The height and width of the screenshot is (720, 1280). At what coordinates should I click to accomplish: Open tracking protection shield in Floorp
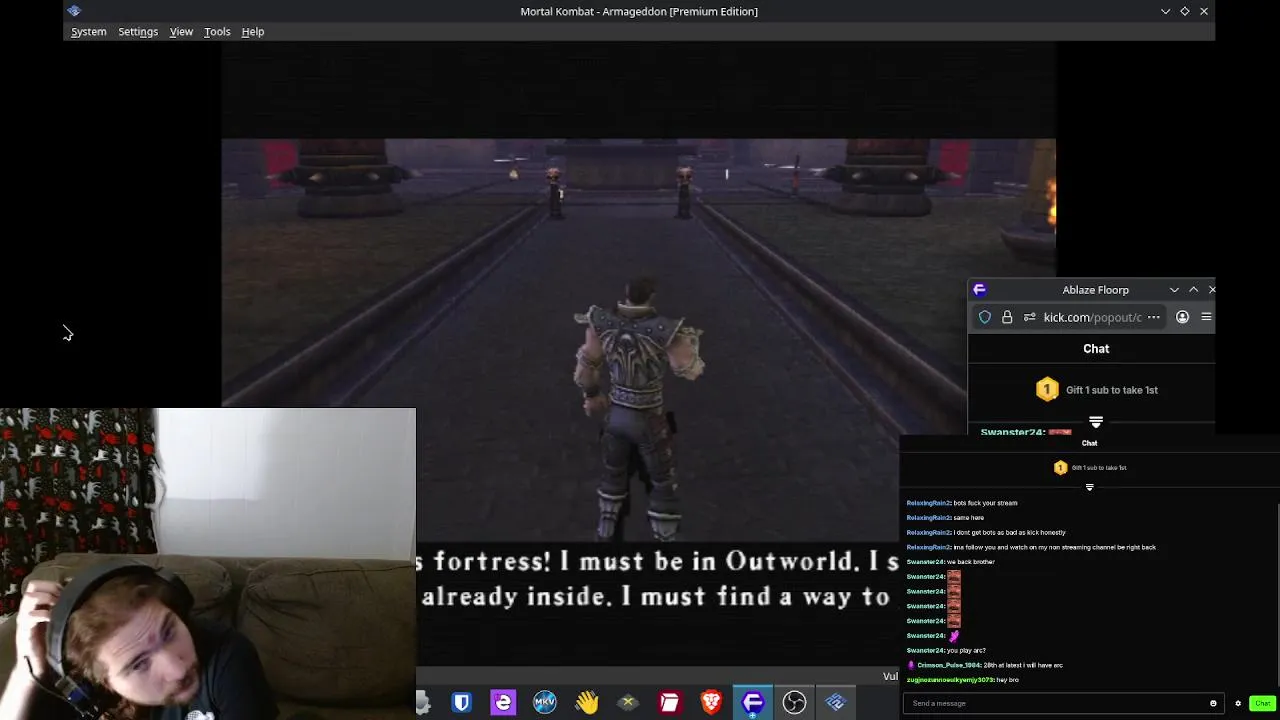point(985,317)
